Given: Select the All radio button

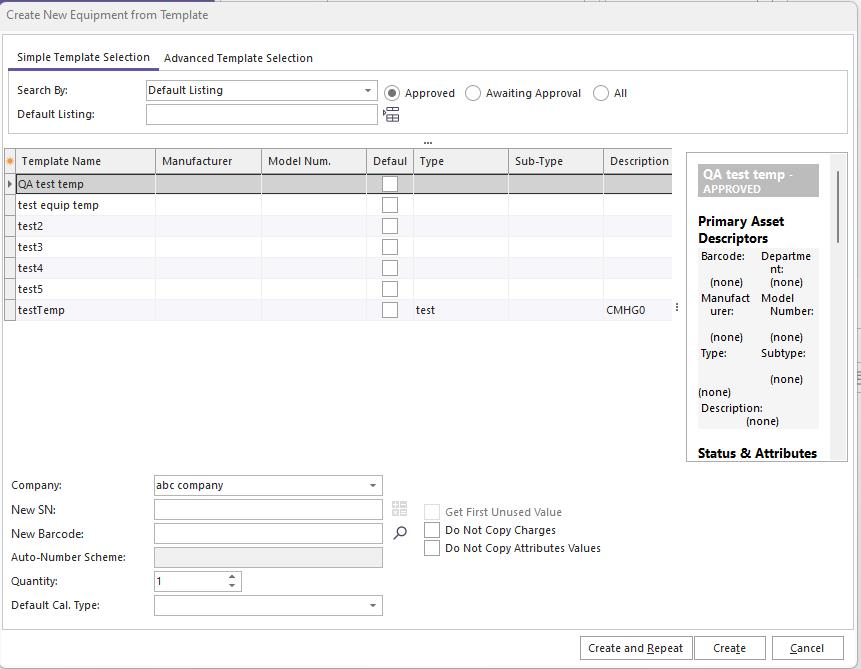Looking at the screenshot, I should point(601,93).
